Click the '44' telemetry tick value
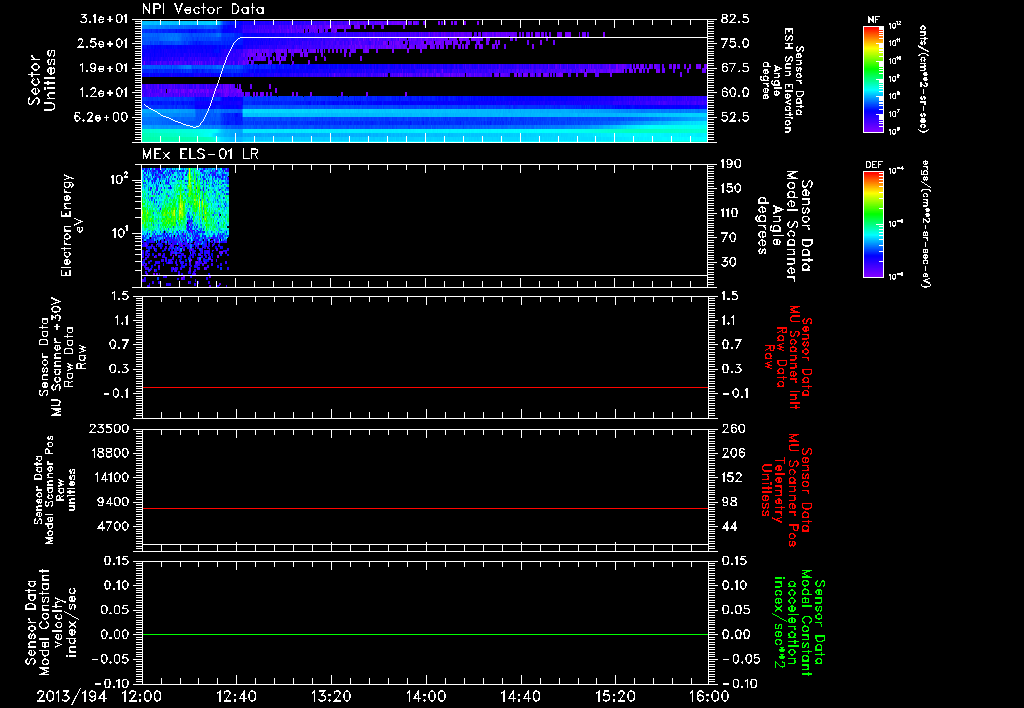Screen dimensions: 1024x708 (728, 526)
